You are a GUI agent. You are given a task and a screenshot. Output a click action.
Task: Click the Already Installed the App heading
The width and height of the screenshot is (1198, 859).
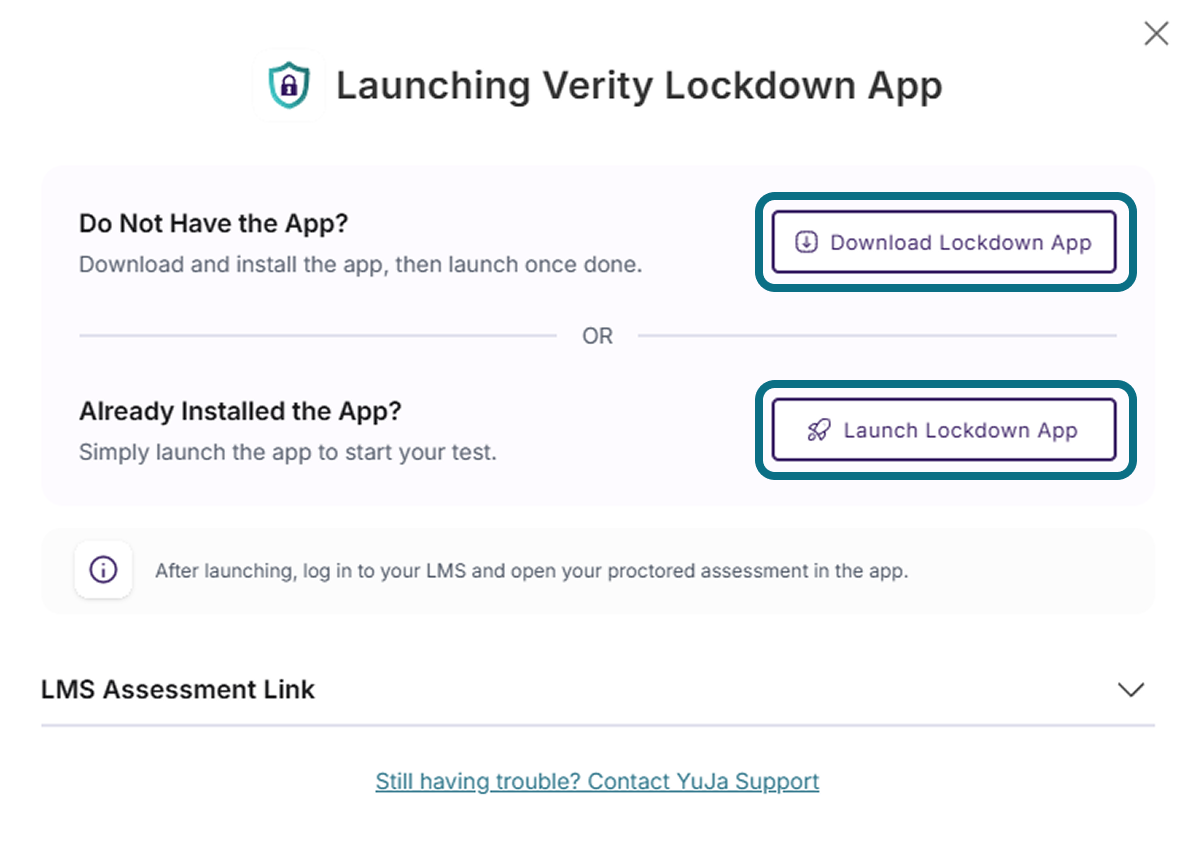coord(240,411)
